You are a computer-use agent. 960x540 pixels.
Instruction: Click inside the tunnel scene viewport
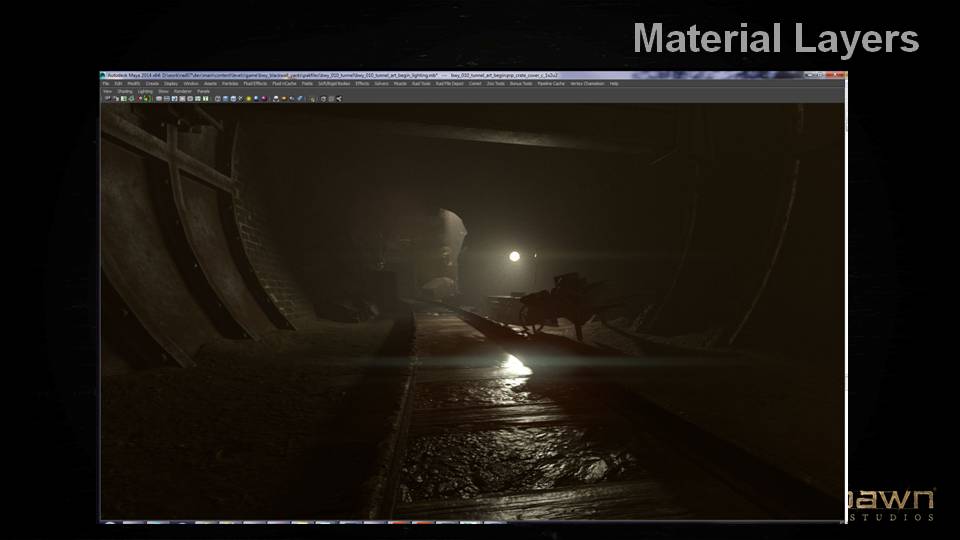[472, 311]
